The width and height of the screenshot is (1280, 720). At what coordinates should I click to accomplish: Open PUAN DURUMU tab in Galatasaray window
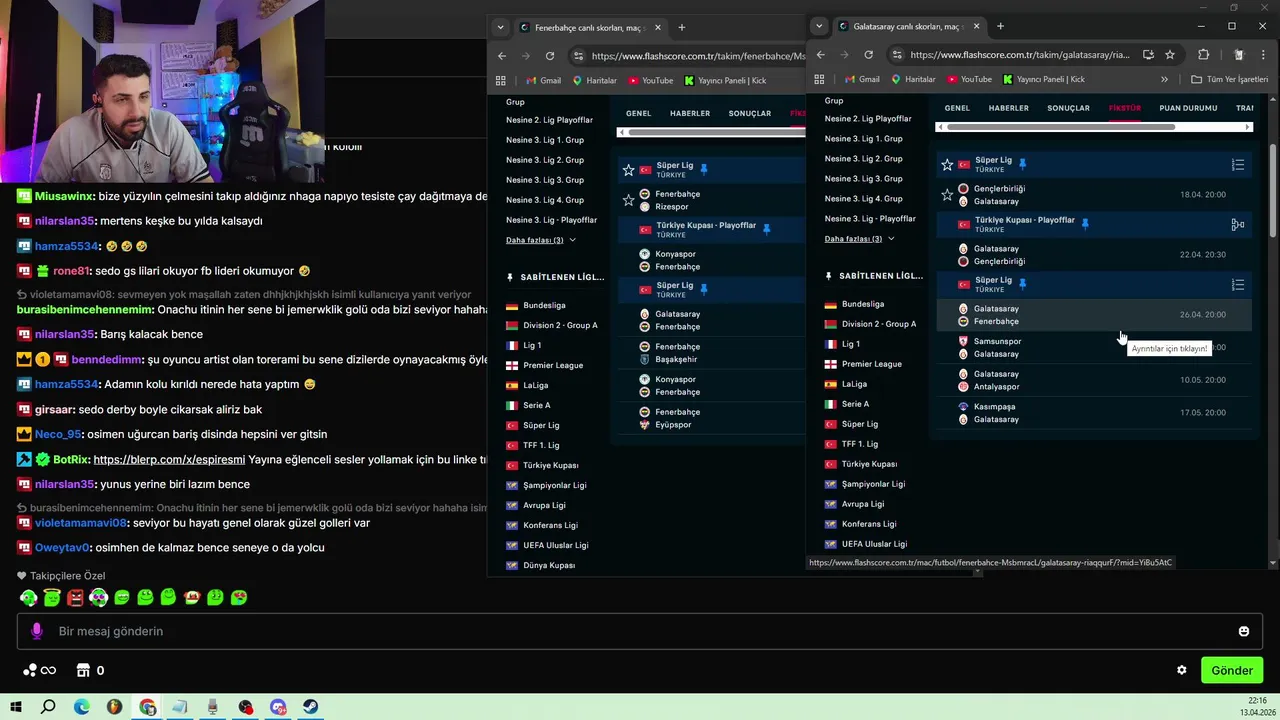click(x=1188, y=108)
